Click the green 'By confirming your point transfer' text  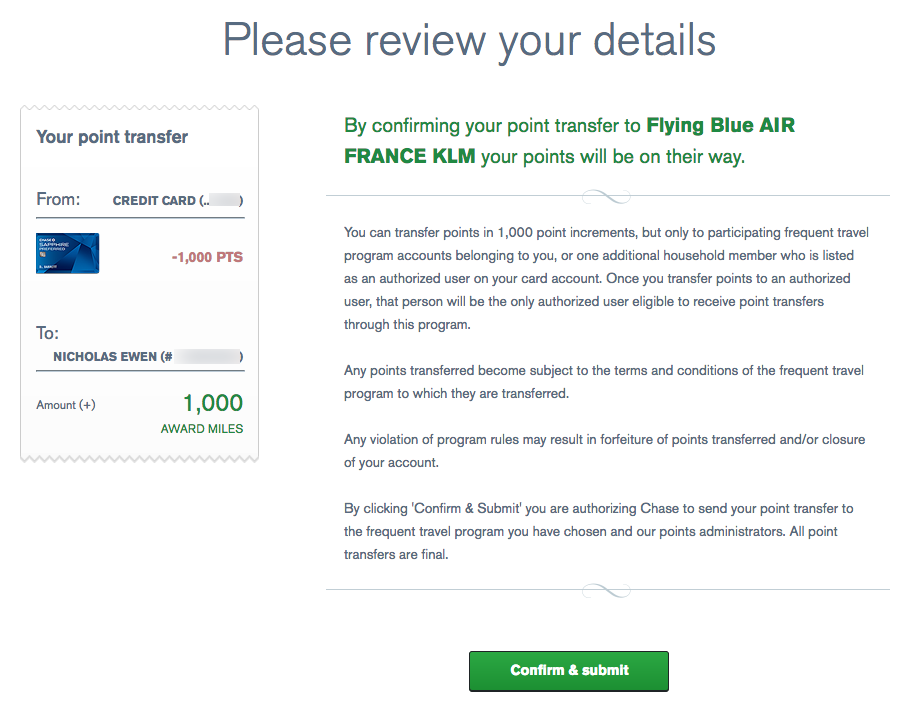pyautogui.click(x=492, y=126)
